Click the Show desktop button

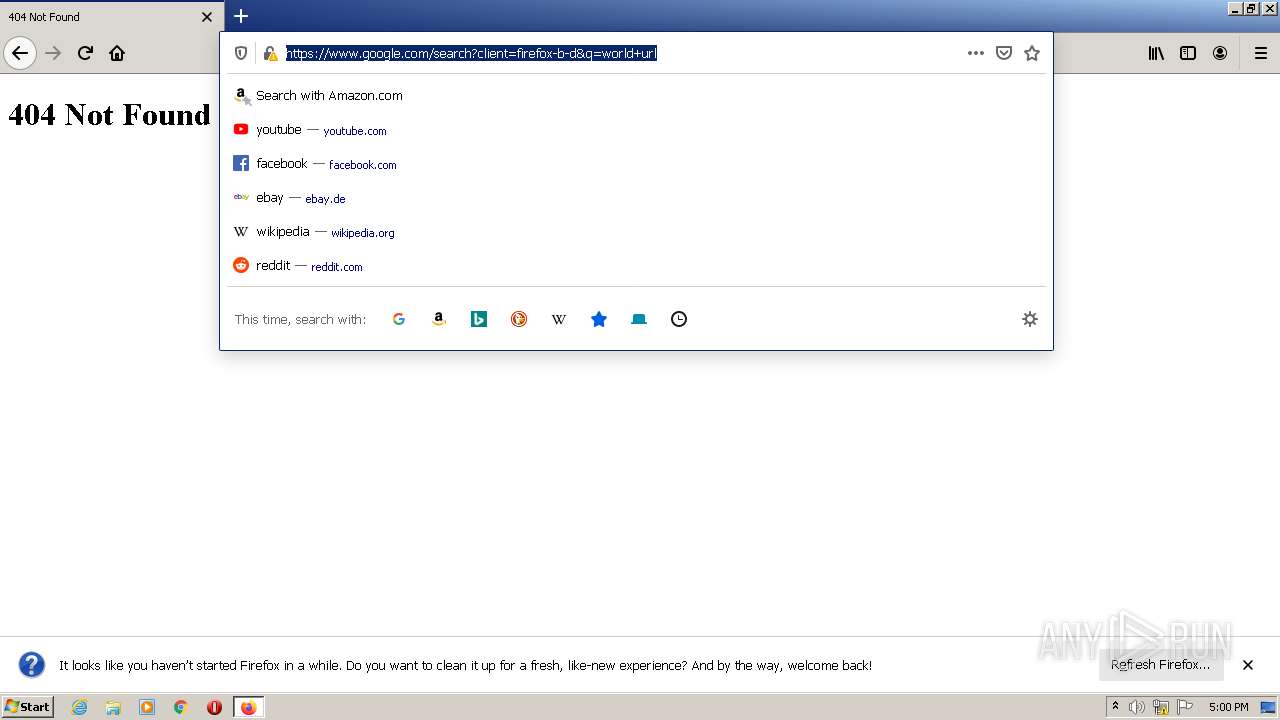[1269, 707]
